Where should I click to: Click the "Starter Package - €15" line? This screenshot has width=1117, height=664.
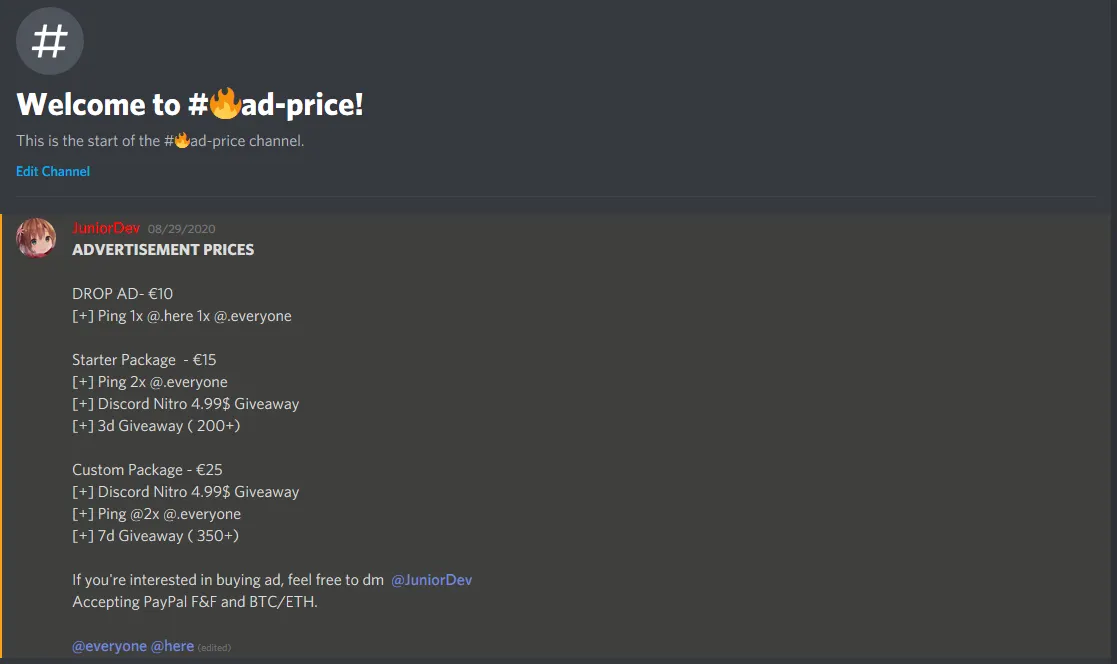click(144, 360)
